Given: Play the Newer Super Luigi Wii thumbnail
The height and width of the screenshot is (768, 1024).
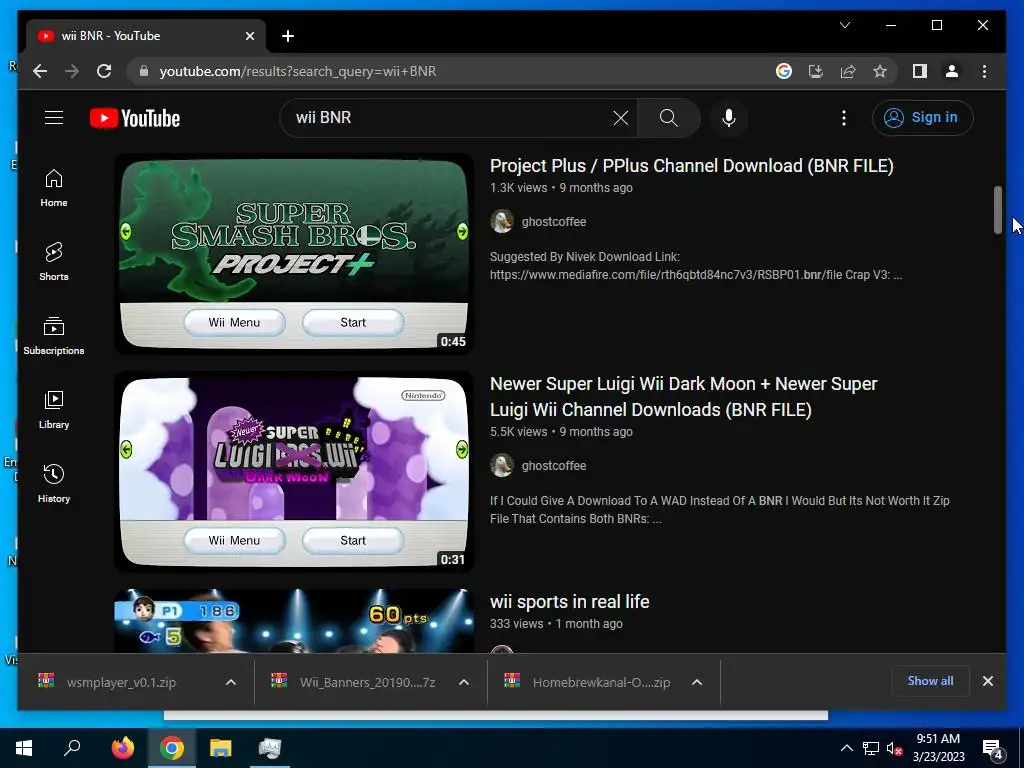Looking at the screenshot, I should [x=294, y=472].
